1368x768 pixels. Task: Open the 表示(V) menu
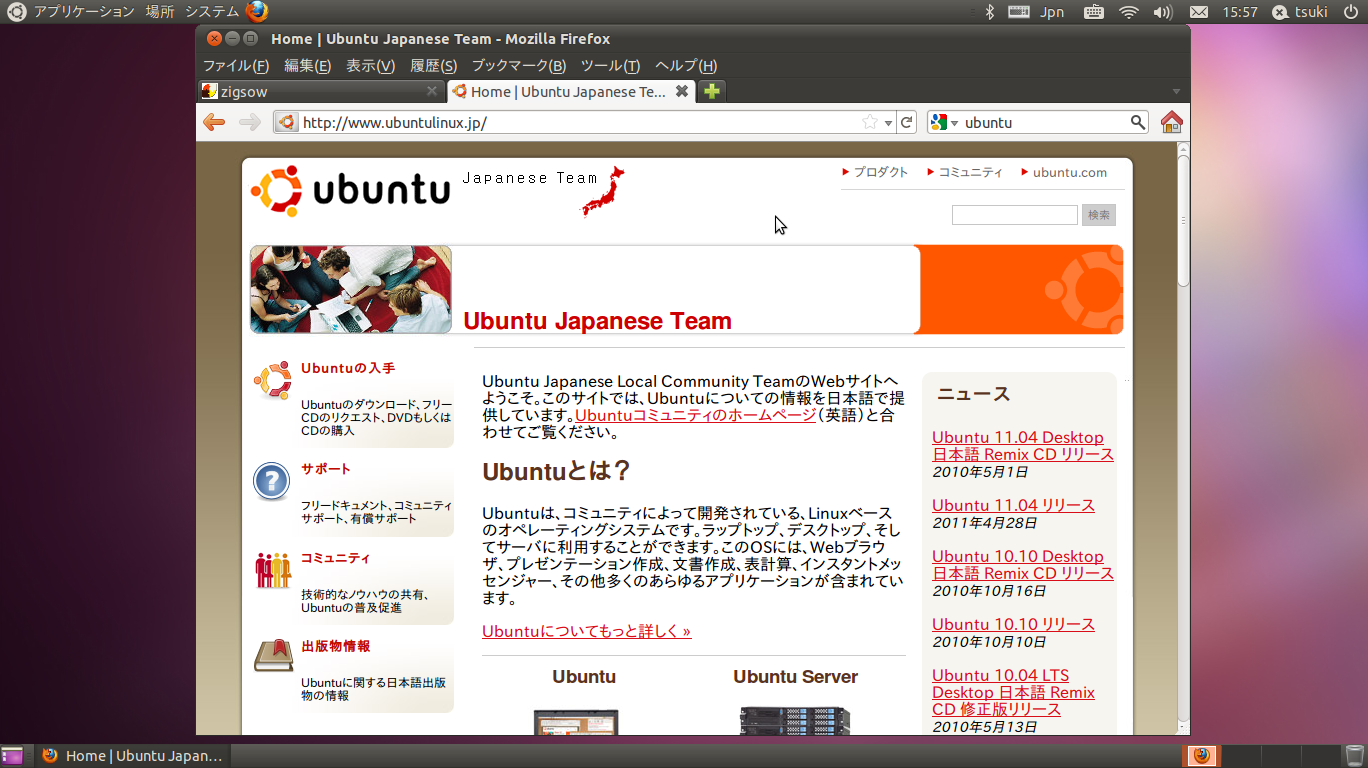pos(370,66)
